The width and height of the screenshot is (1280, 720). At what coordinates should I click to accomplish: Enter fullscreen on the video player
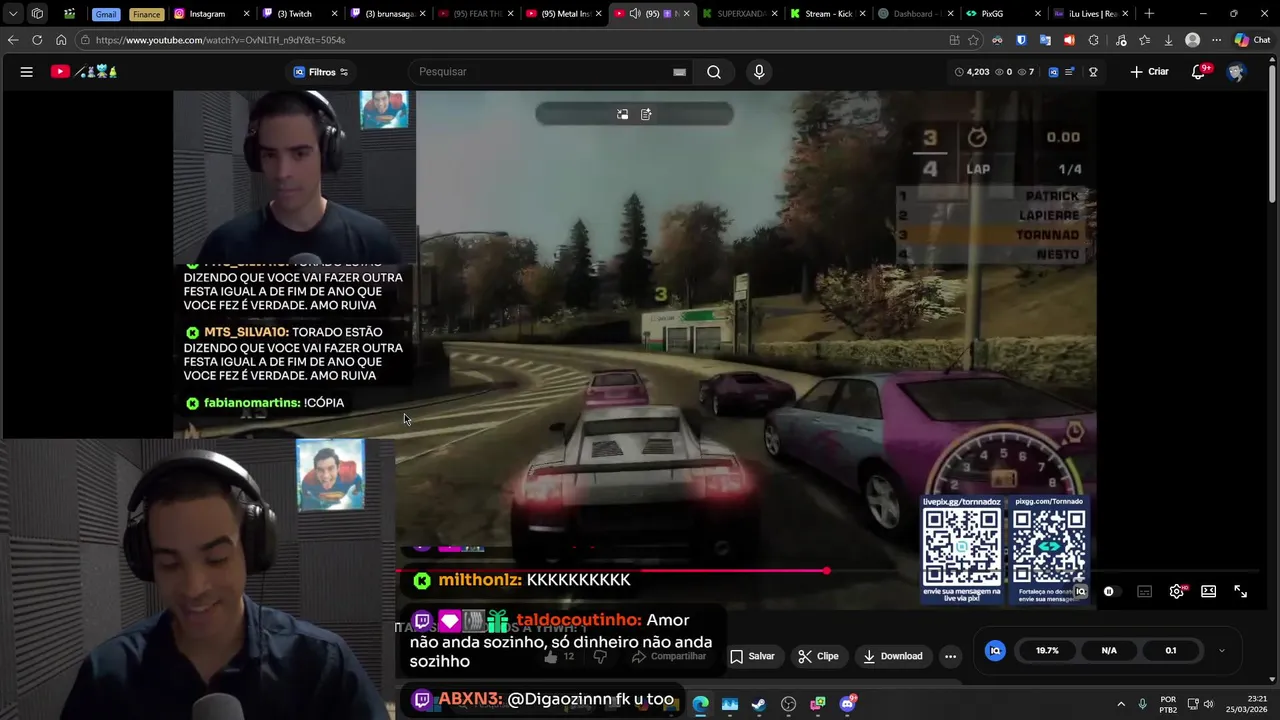pyautogui.click(x=1240, y=592)
